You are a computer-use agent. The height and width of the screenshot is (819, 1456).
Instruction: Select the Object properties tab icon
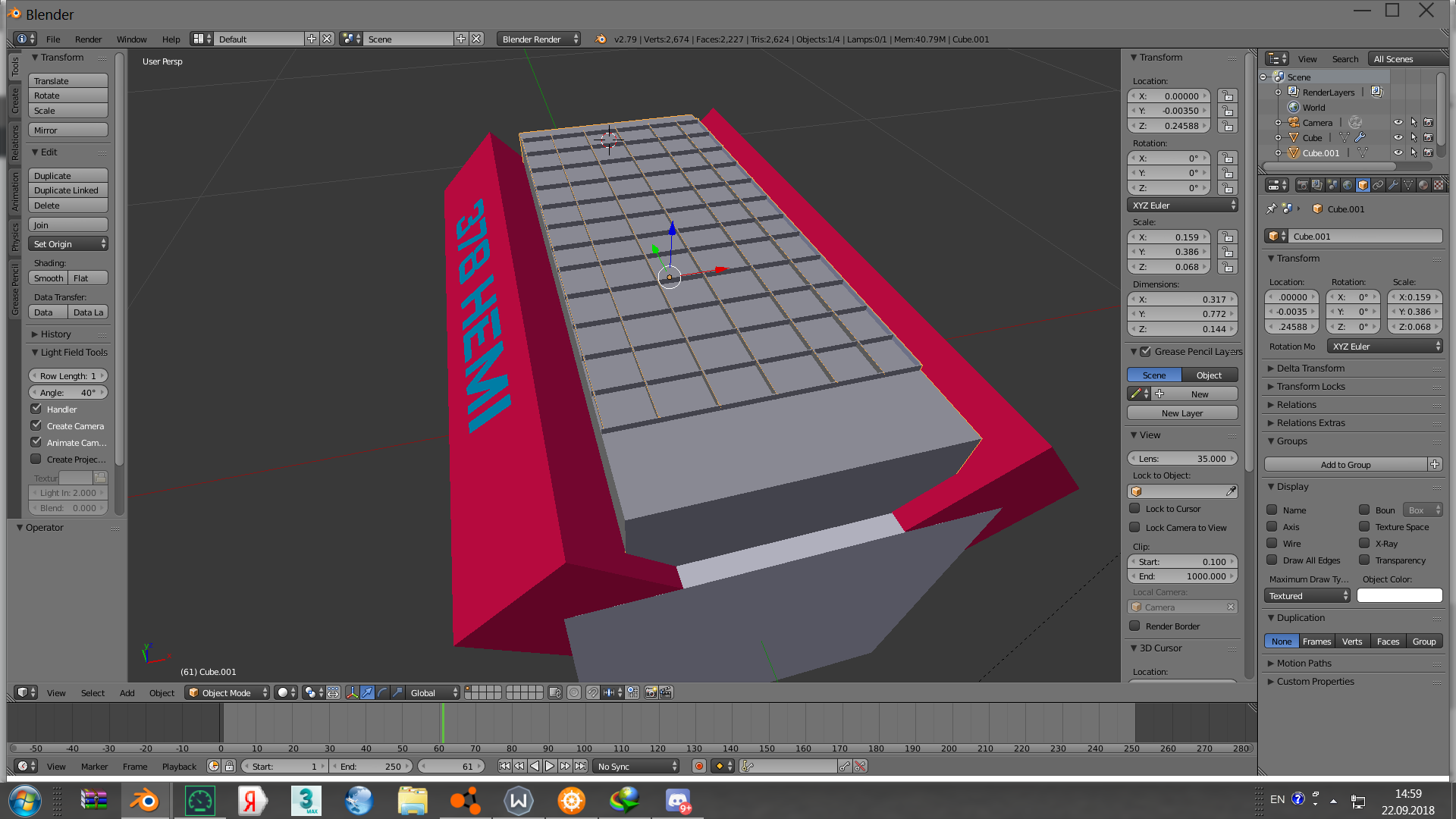[1363, 185]
